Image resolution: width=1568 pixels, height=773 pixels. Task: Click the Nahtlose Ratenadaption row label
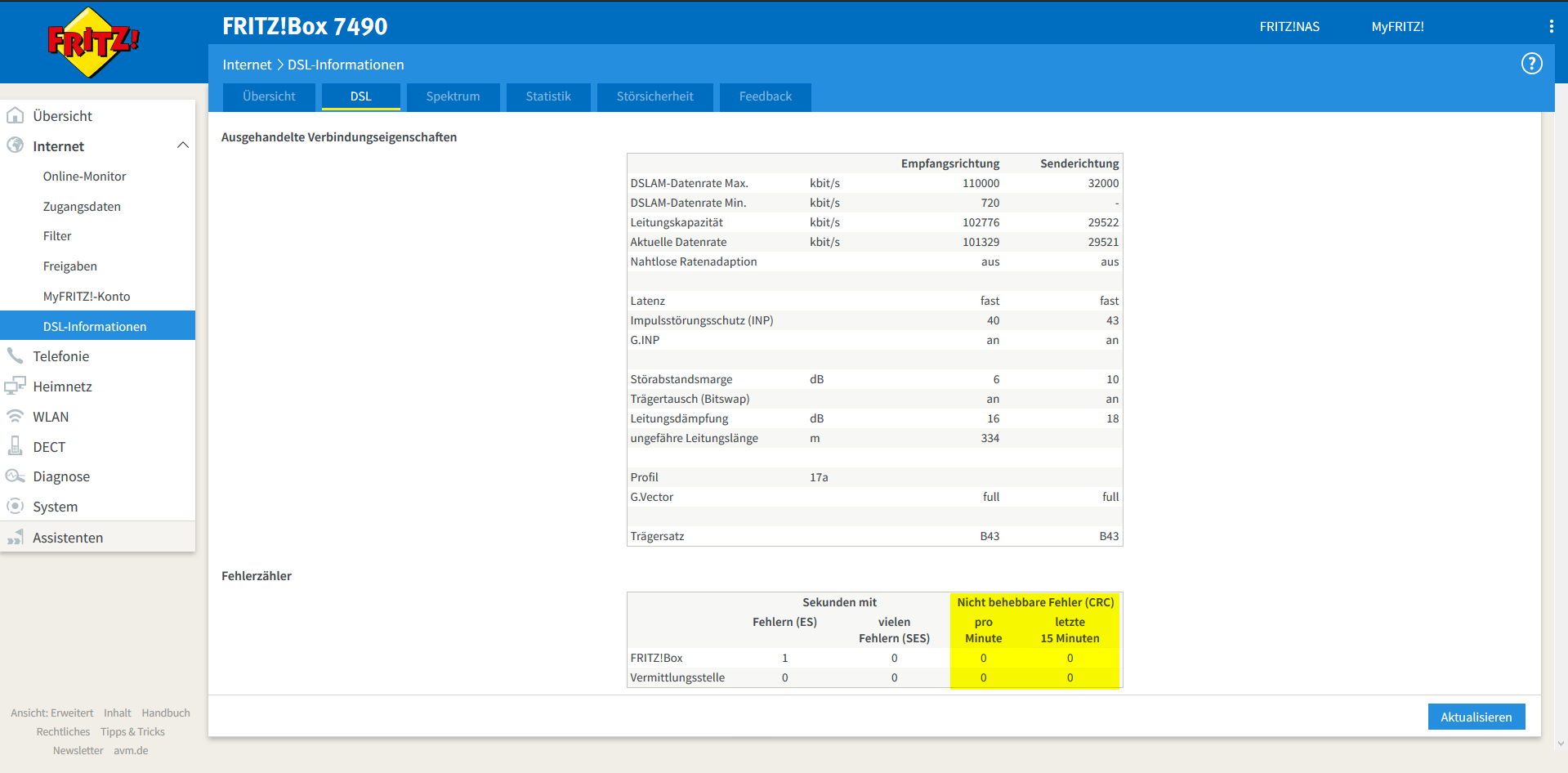point(694,261)
